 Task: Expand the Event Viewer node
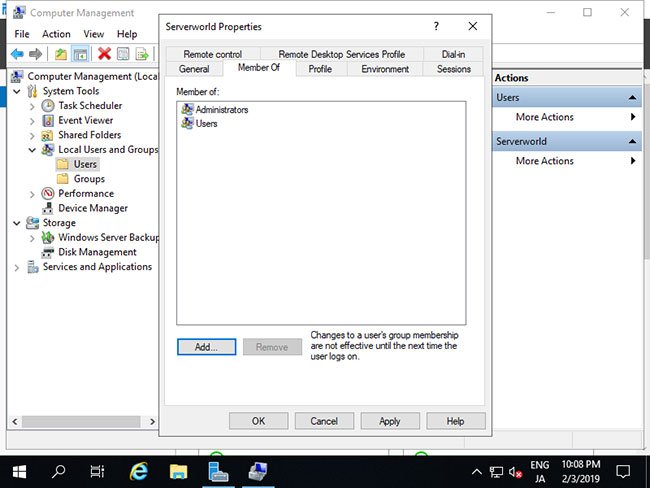point(32,121)
